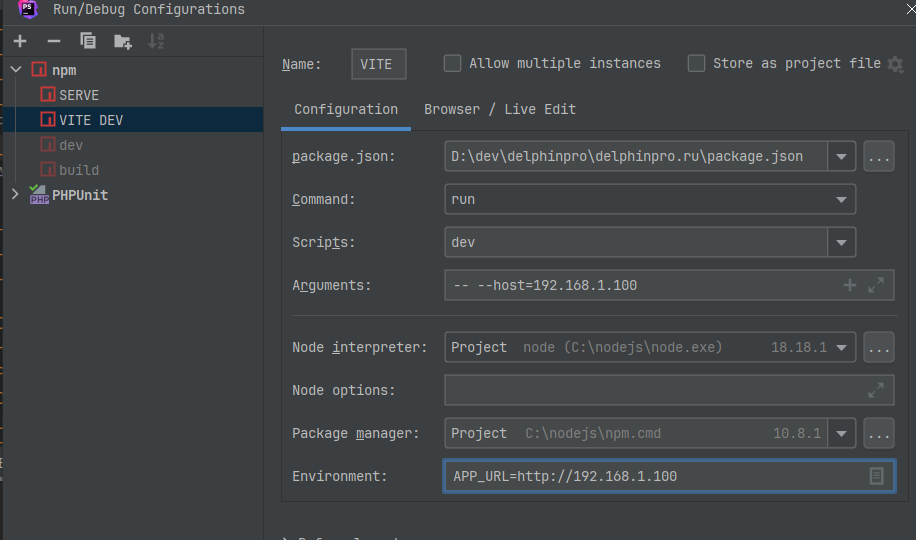
Task: Click the Name input field
Action: tap(379, 64)
